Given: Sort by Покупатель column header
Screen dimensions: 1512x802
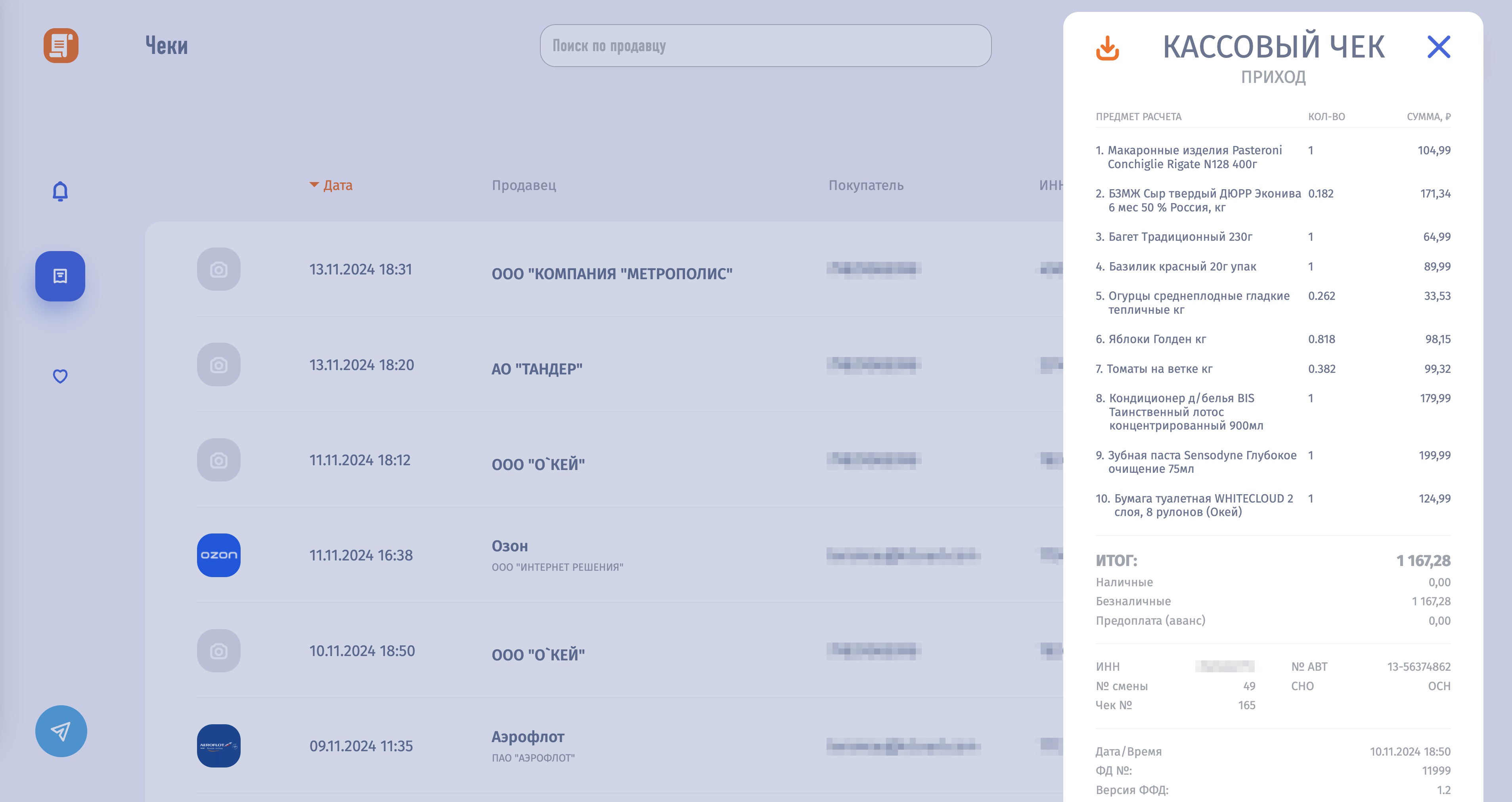Looking at the screenshot, I should [x=865, y=186].
